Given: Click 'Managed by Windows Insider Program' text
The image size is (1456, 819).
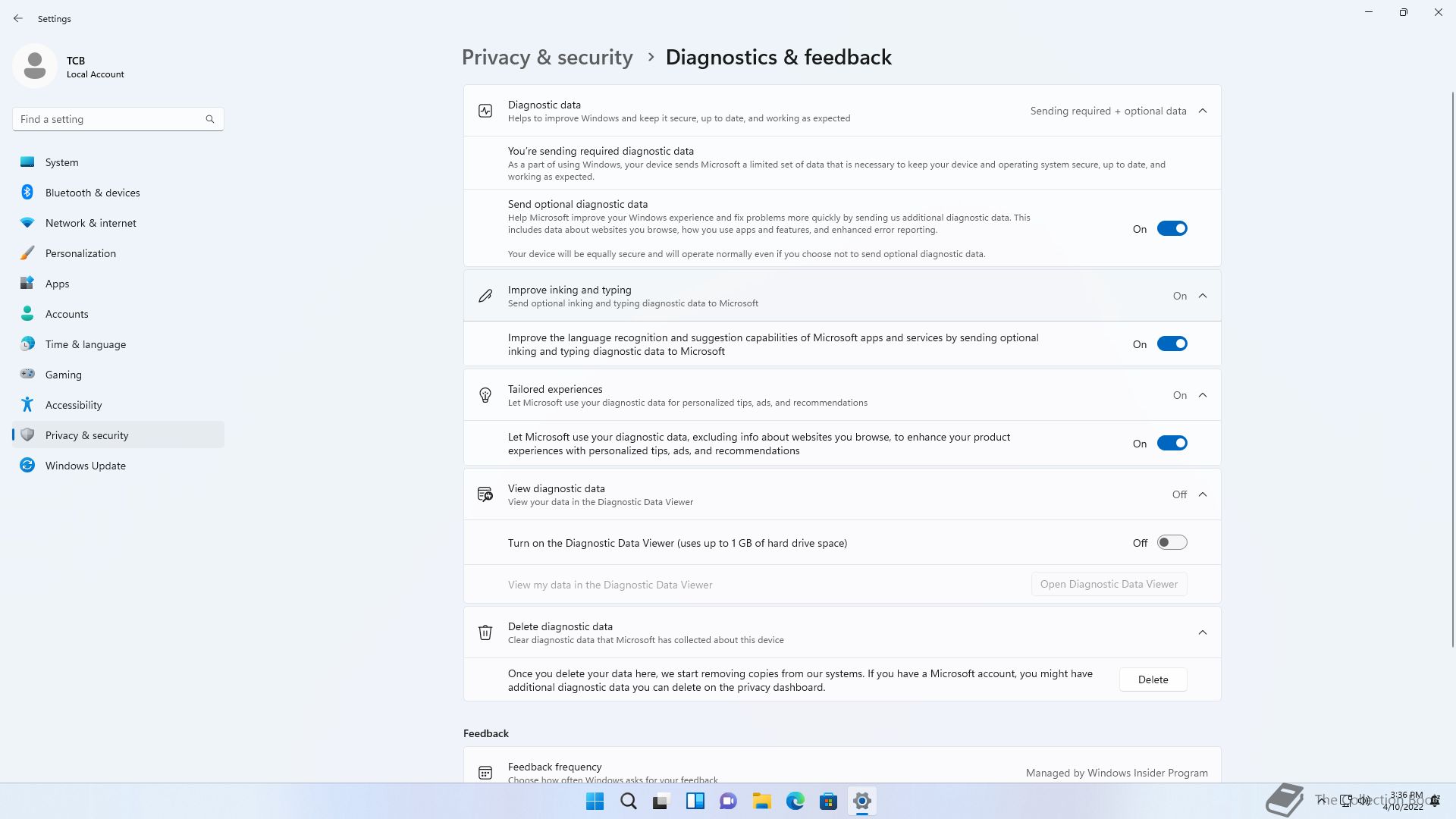Looking at the screenshot, I should point(1116,773).
